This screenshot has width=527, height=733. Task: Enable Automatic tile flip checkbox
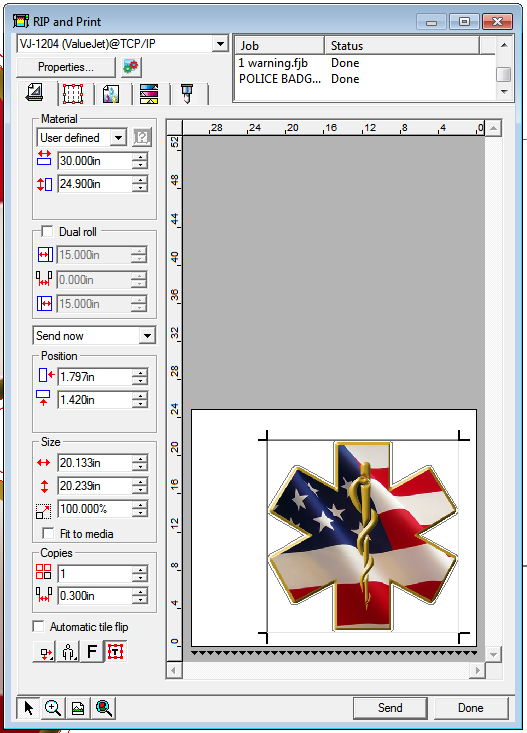38,626
